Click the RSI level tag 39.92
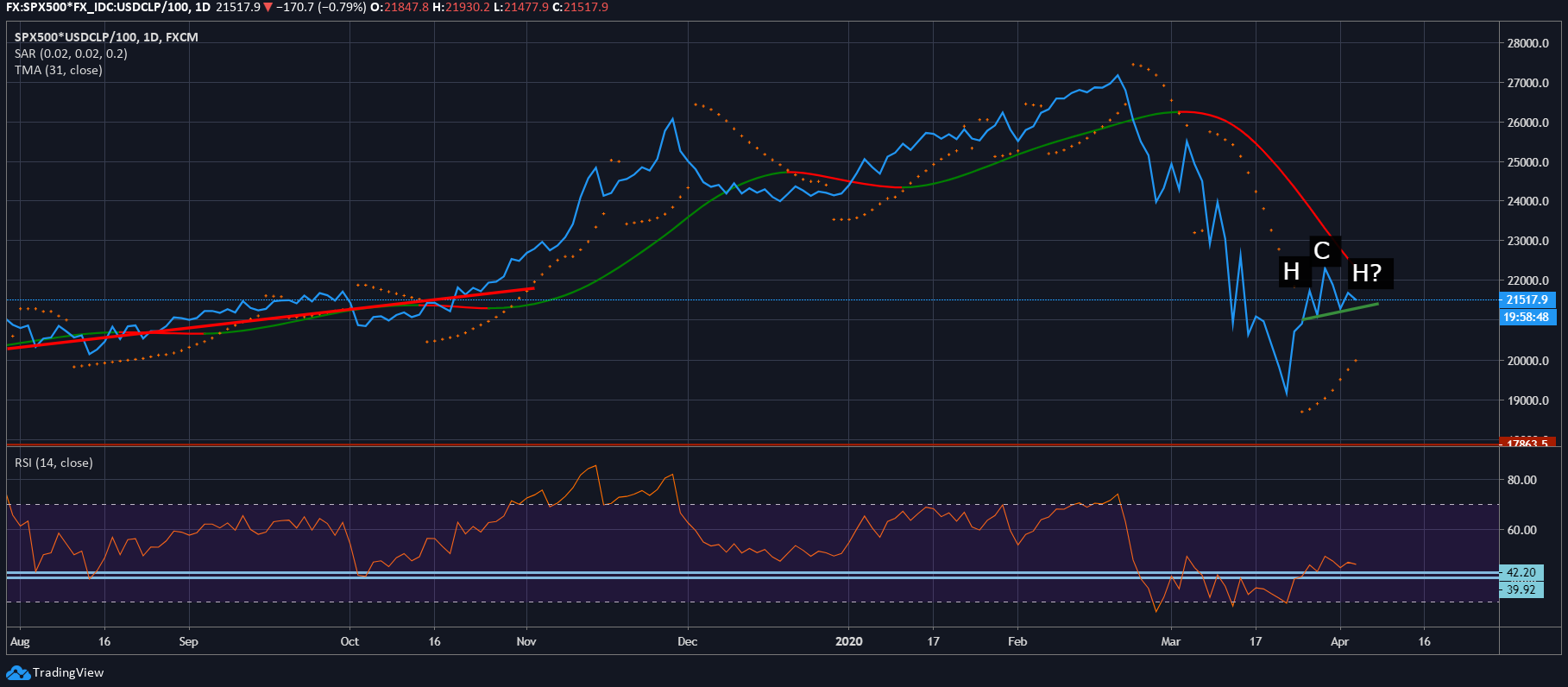1568x687 pixels. pos(1521,589)
